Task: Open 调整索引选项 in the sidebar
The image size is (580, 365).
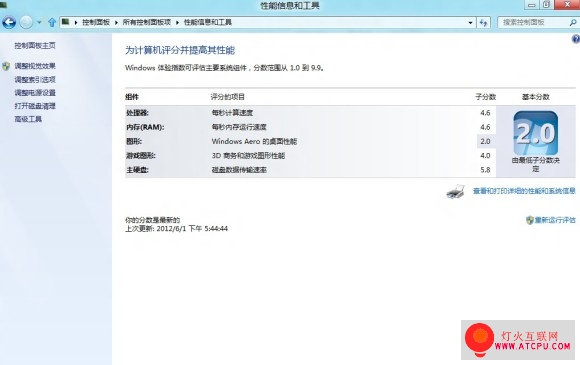Action: click(35, 80)
